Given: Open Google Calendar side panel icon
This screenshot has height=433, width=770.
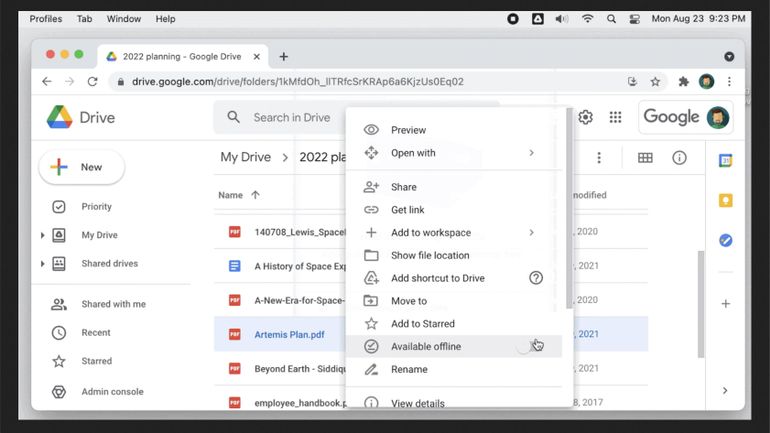Looking at the screenshot, I should (x=725, y=160).
